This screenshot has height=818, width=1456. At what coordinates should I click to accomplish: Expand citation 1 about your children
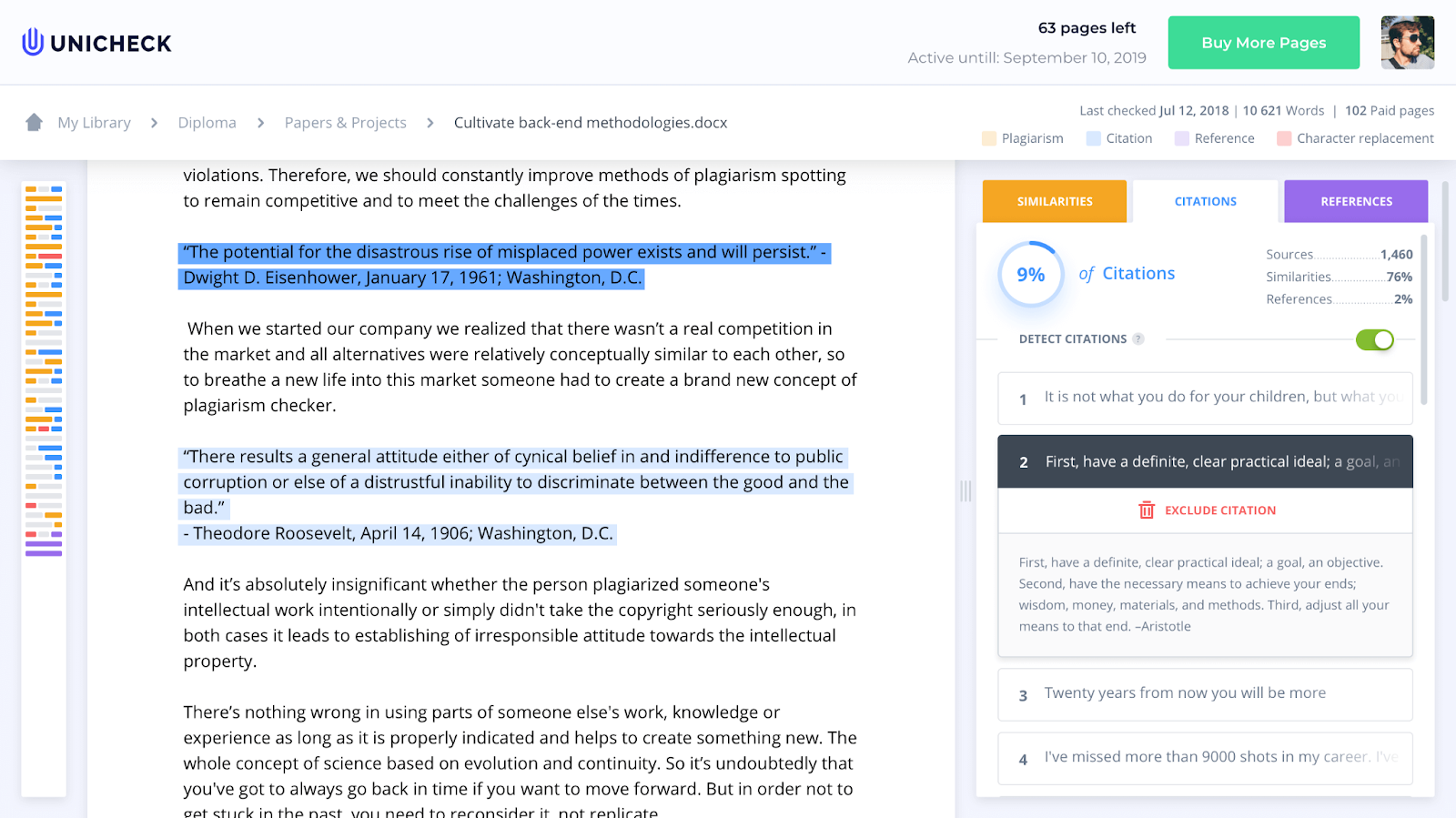(1205, 398)
